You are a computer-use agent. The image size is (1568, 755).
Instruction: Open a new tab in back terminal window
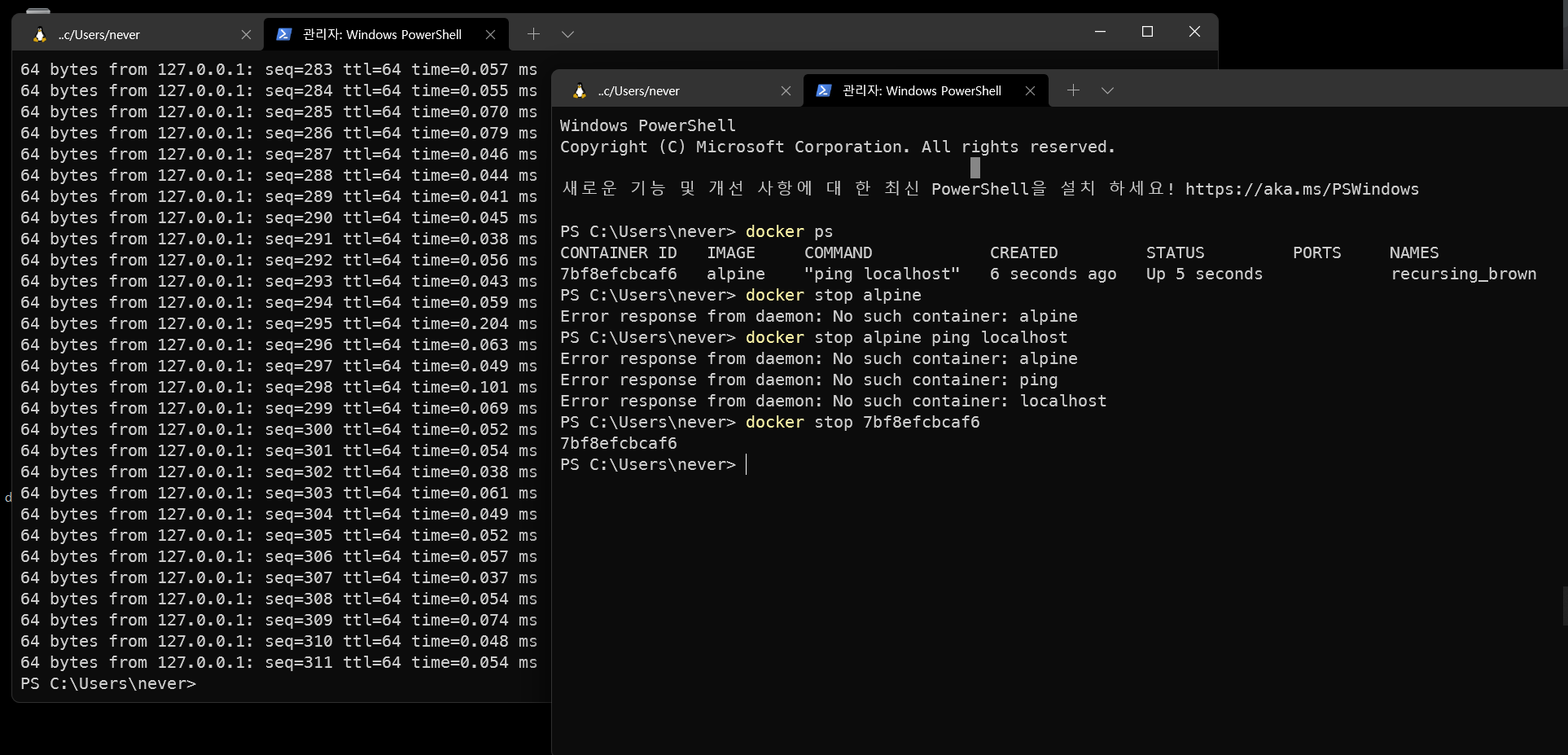533,33
